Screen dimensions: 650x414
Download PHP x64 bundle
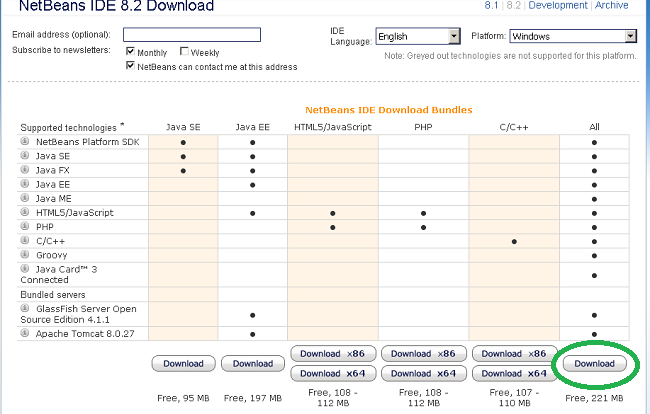(x=423, y=373)
